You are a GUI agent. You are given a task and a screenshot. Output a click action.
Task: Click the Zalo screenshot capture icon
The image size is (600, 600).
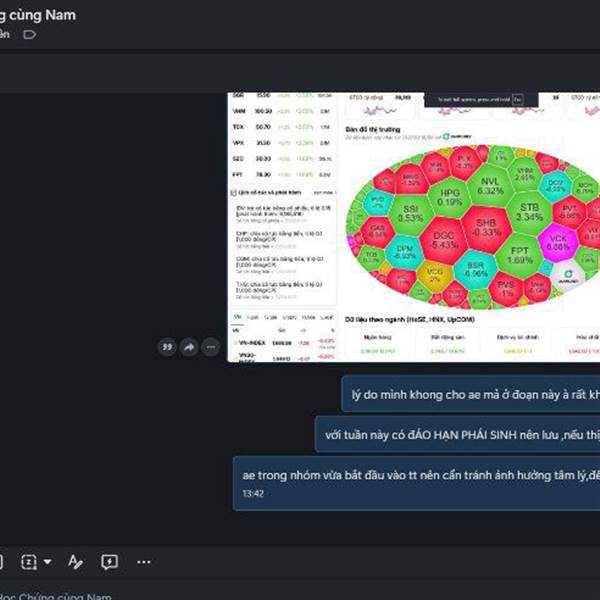tap(29, 562)
